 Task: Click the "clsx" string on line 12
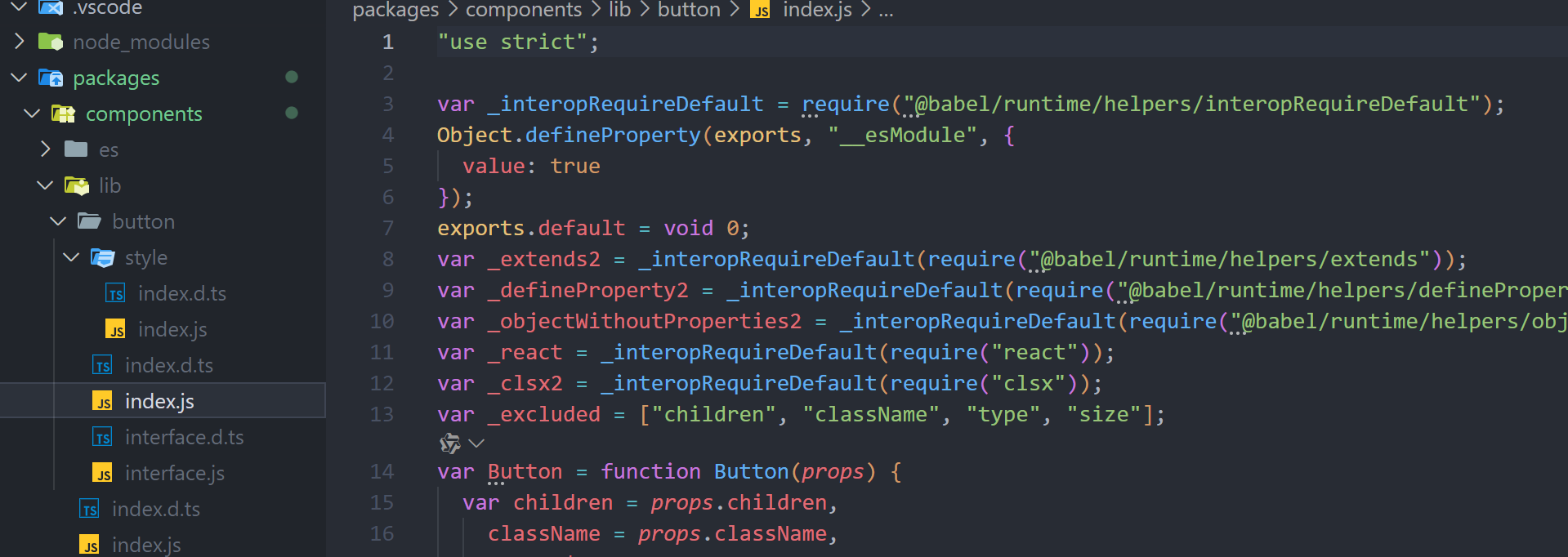pyautogui.click(x=1028, y=383)
